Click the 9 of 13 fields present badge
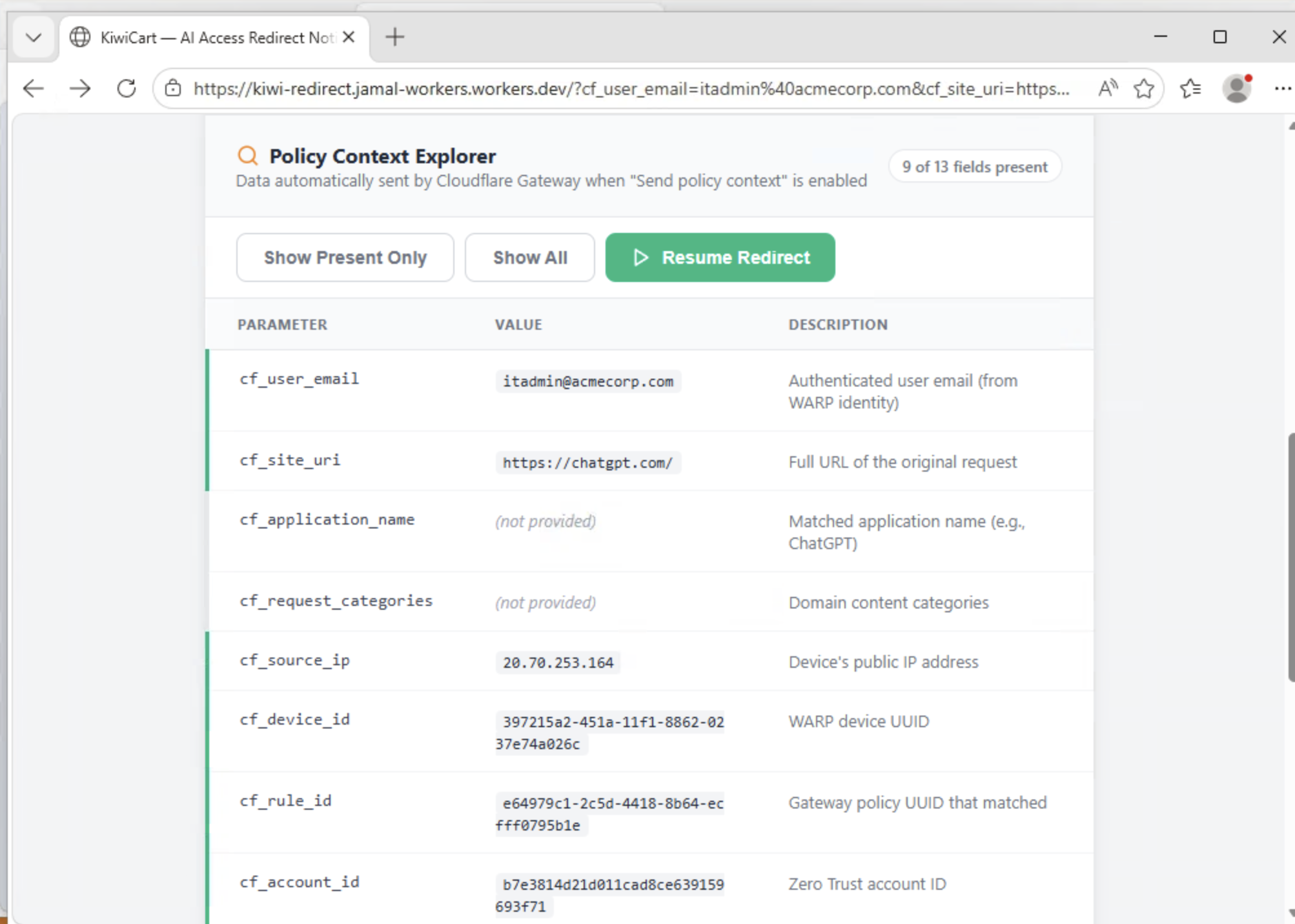Screen dimensions: 1295x924 click(x=975, y=167)
